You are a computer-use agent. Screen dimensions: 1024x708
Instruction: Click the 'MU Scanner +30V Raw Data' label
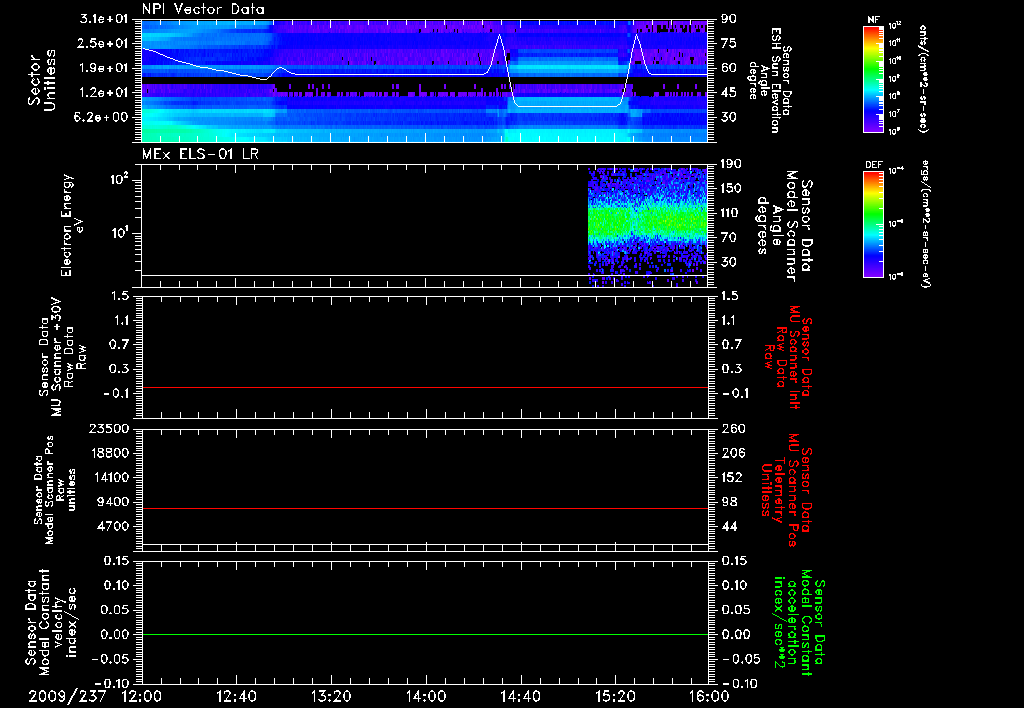[61, 357]
